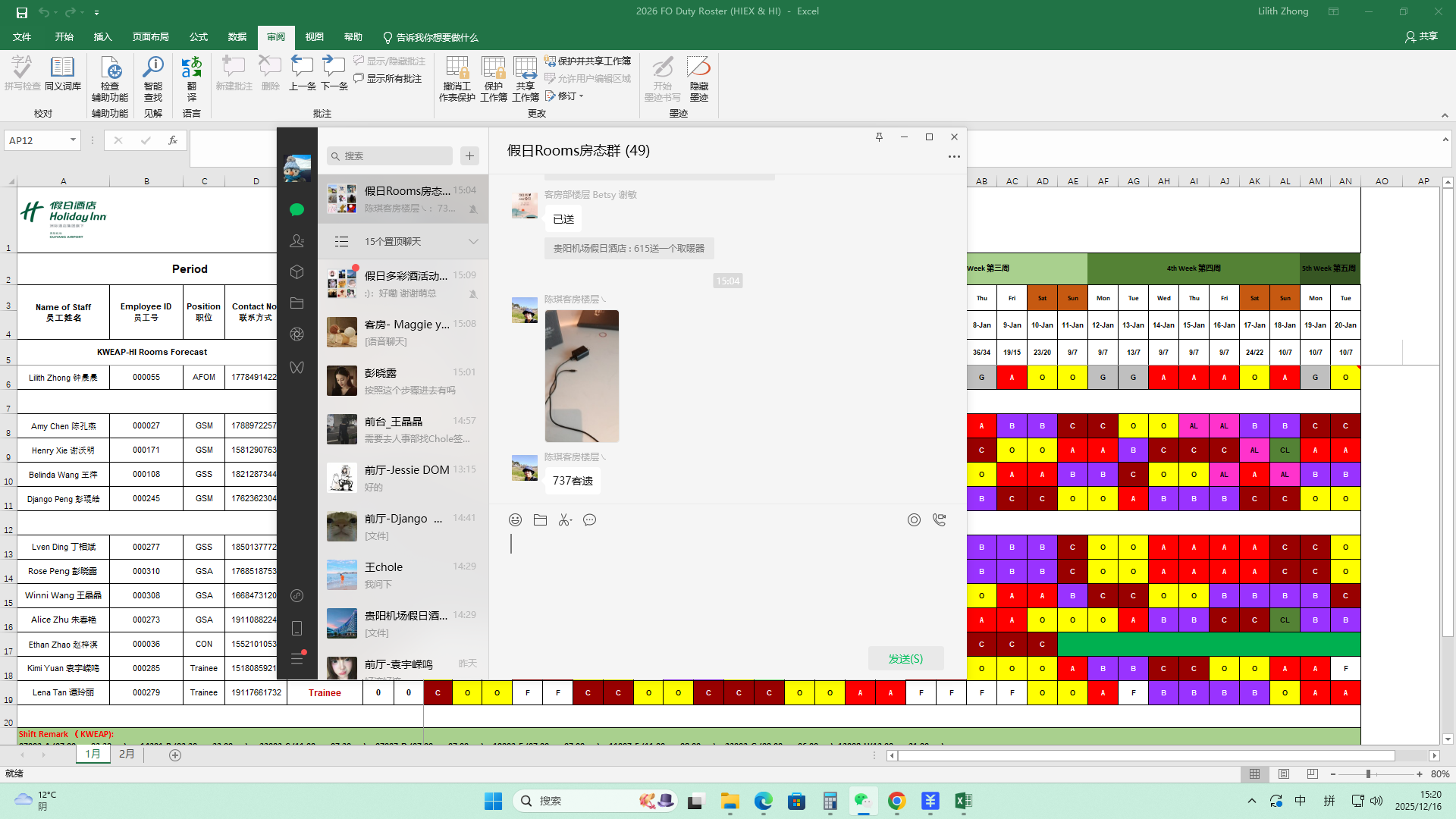
Task: Open the charger photo thumbnail in chat
Action: click(582, 376)
